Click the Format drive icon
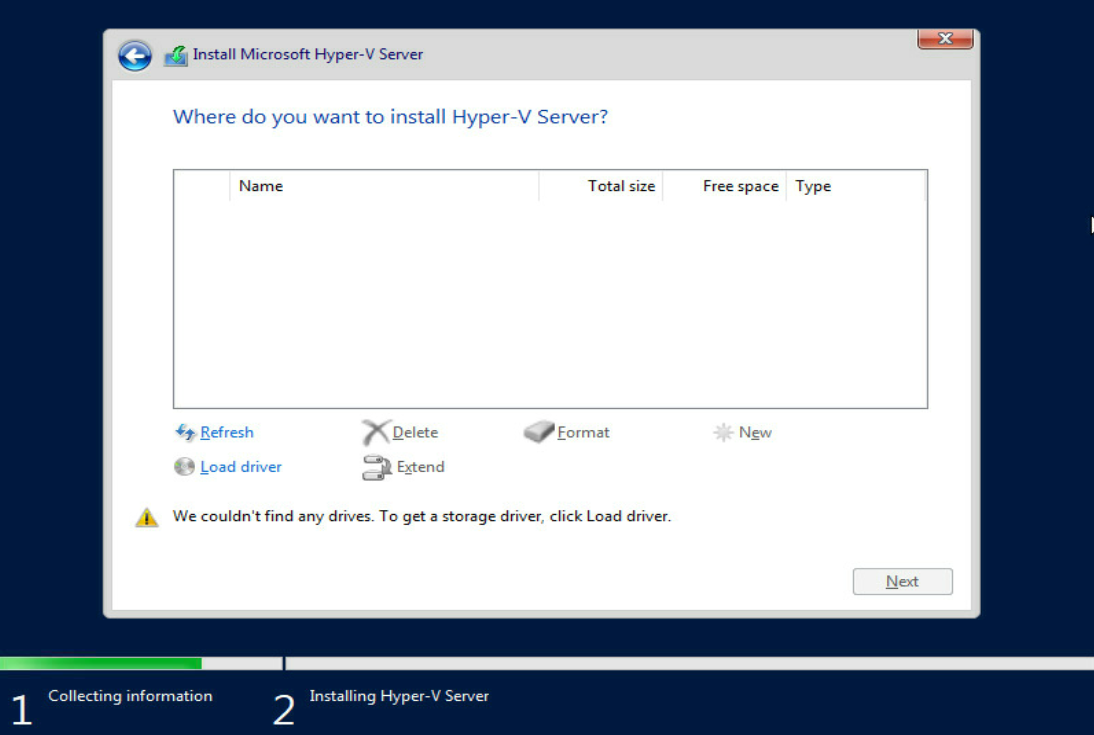The height and width of the screenshot is (735, 1094). [539, 431]
